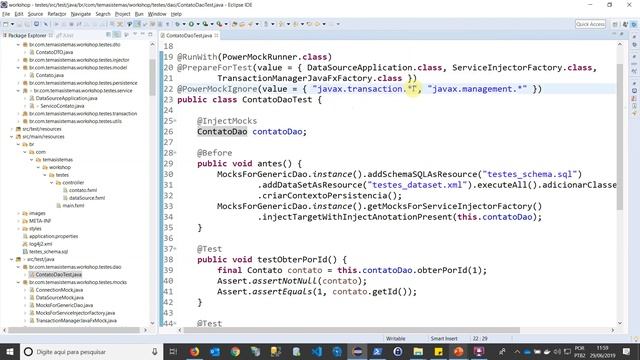Select ContatoDaoTest.java in the tree
Screen dimensions: 640x360
point(58,275)
